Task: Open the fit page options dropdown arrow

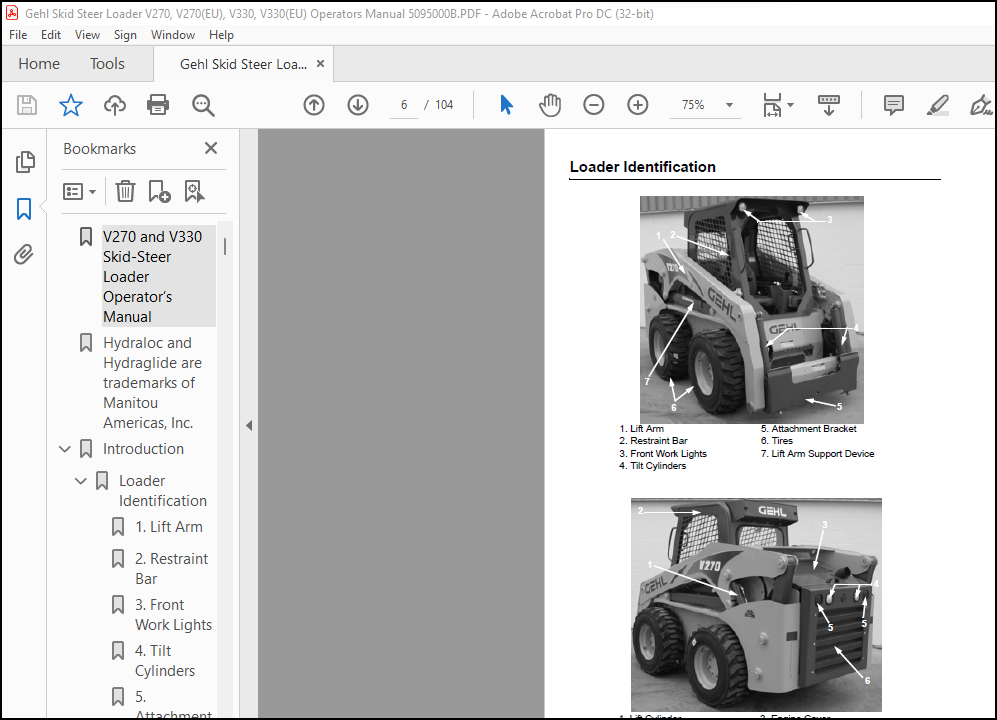Action: point(790,105)
